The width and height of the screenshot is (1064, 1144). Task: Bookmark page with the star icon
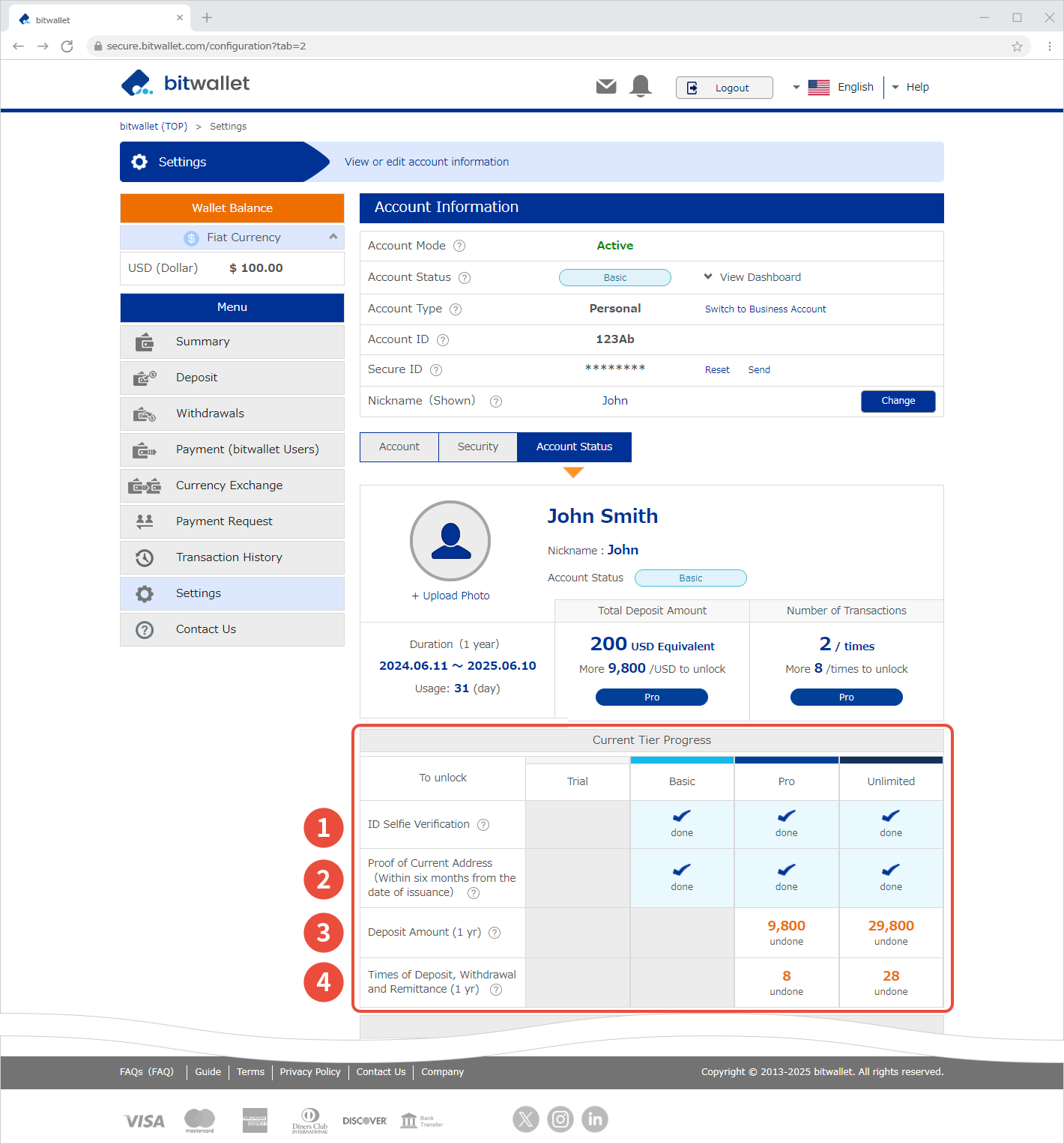1017,46
